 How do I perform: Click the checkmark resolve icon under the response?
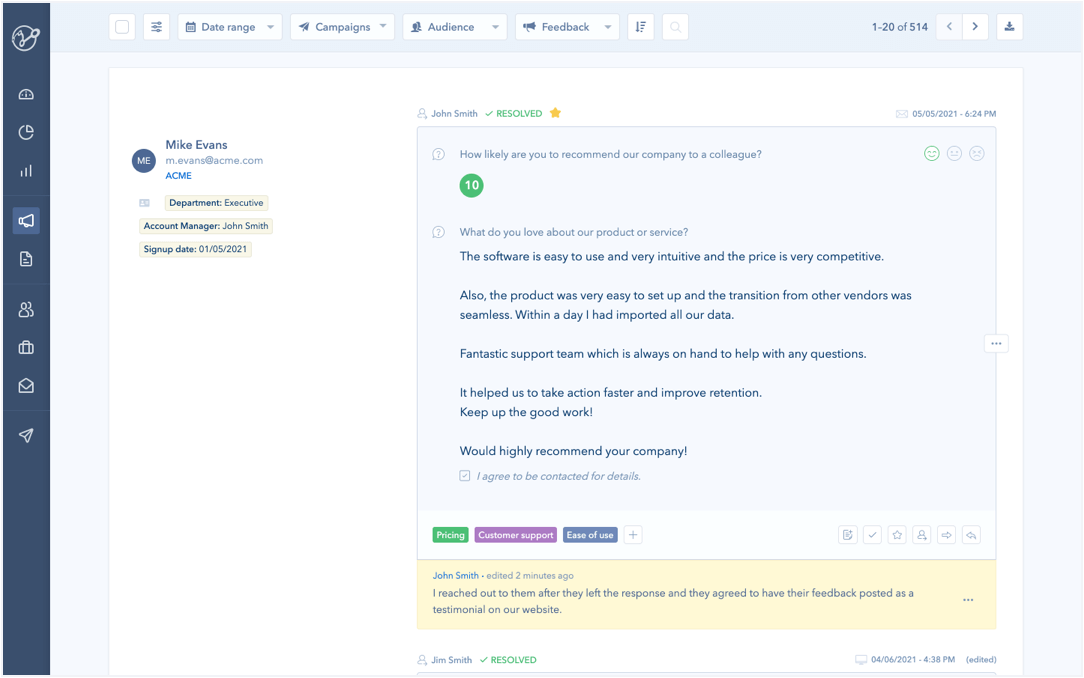tap(872, 535)
